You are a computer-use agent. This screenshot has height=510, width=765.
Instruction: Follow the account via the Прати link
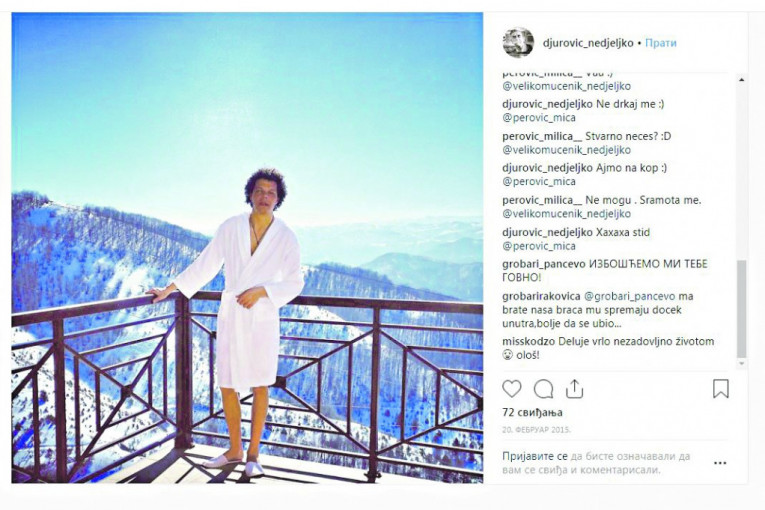click(x=661, y=43)
